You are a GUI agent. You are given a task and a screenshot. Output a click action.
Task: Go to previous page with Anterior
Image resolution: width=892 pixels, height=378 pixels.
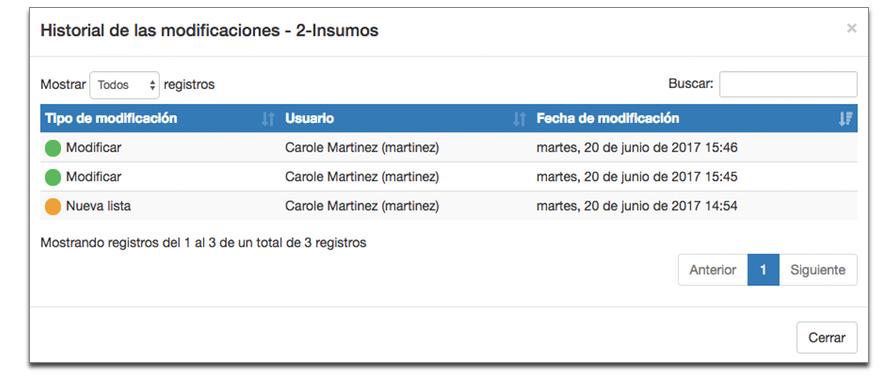[713, 270]
